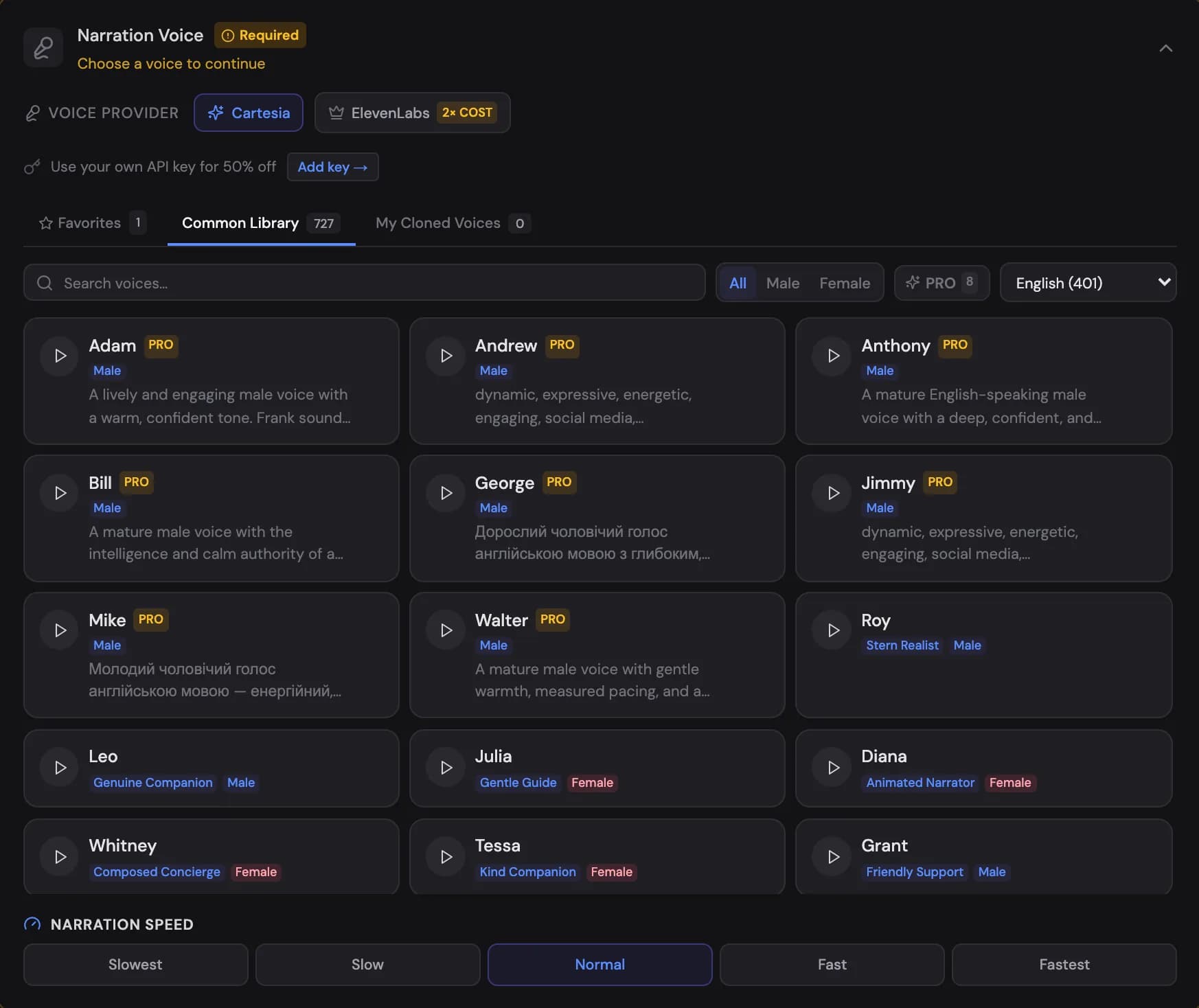1199x1008 pixels.
Task: Click the Gentle Guide tag on Julia
Action: 518,783
